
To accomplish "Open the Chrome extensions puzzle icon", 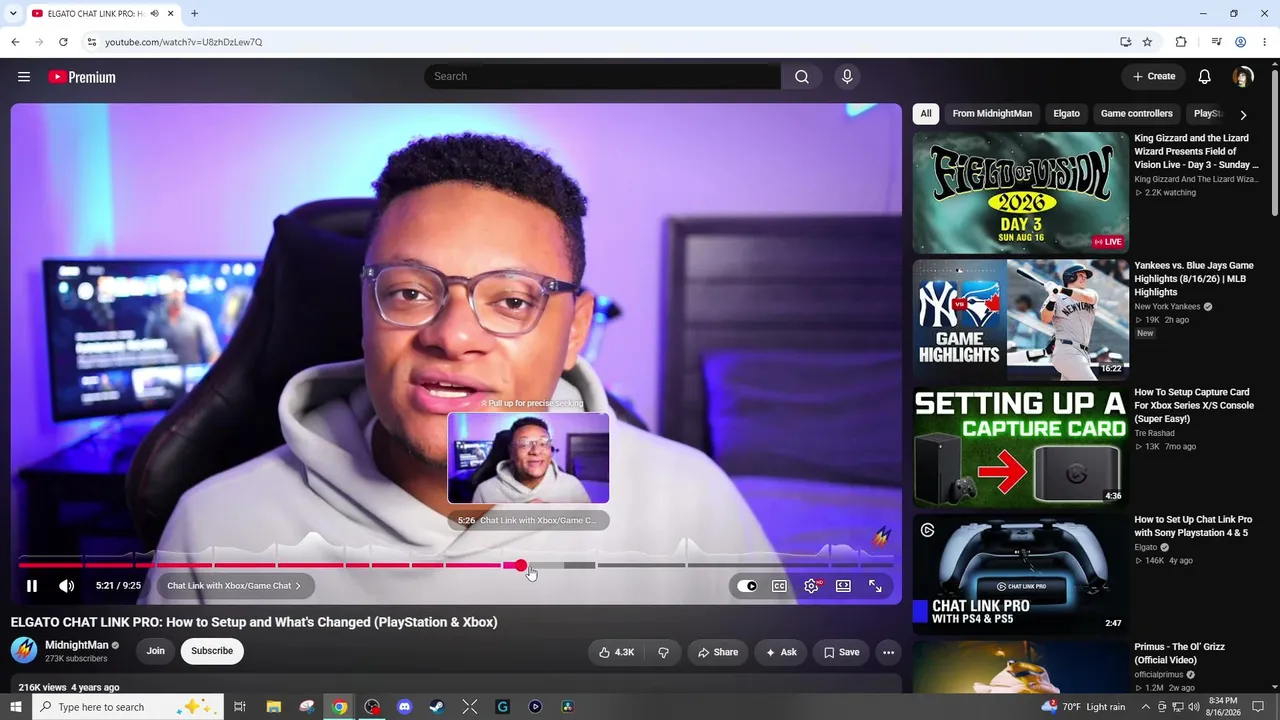I will (x=1181, y=42).
